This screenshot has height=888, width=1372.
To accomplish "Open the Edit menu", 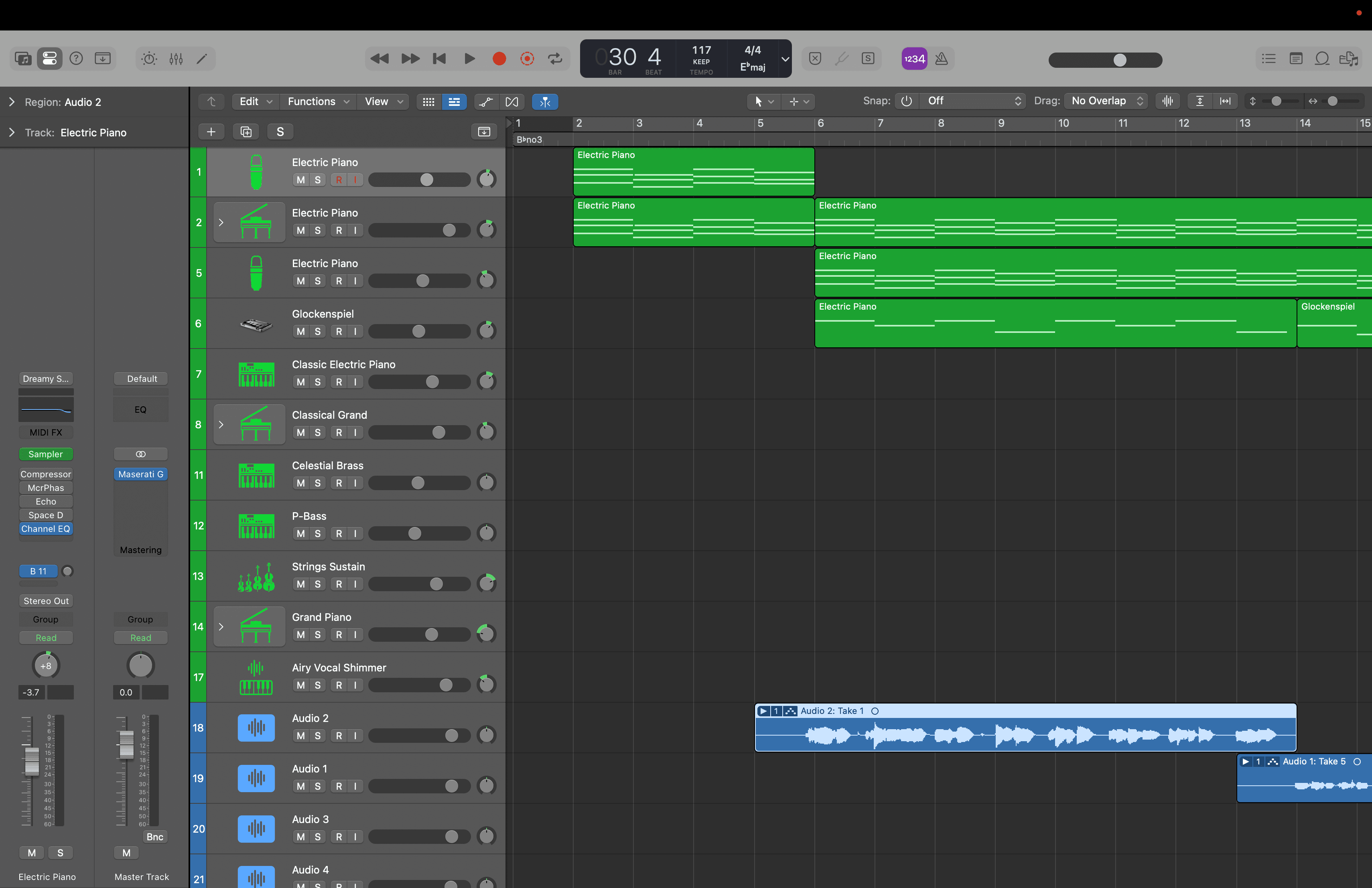I will pos(256,101).
